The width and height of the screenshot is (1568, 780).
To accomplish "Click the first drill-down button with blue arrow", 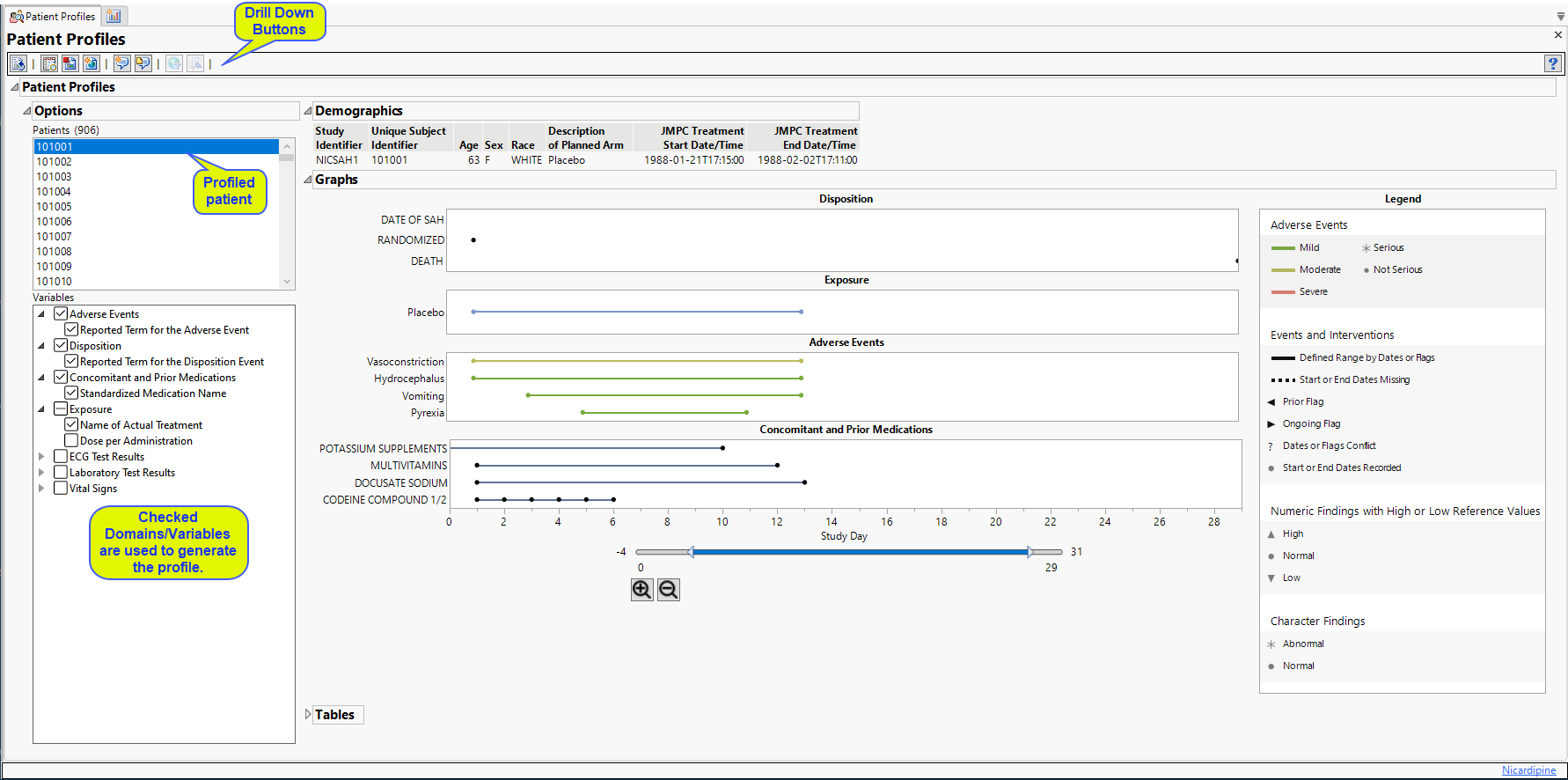I will tap(18, 63).
